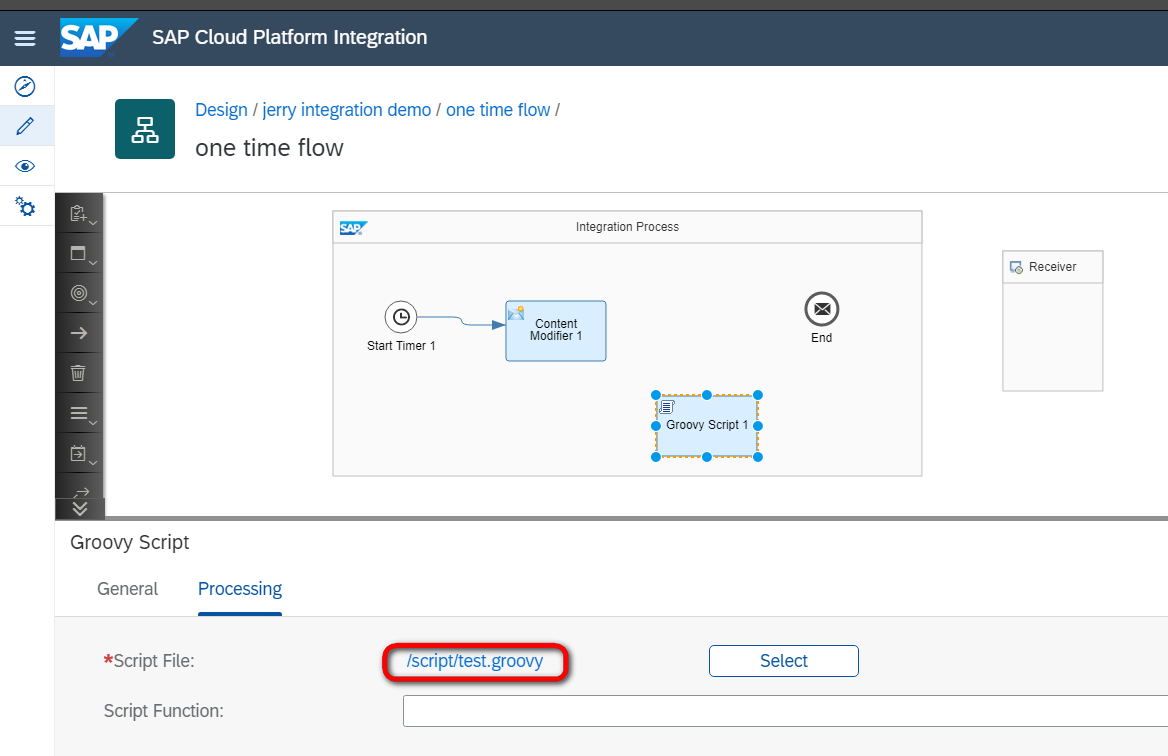
Task: Select the Content Modifier 1 step
Action: coord(556,330)
